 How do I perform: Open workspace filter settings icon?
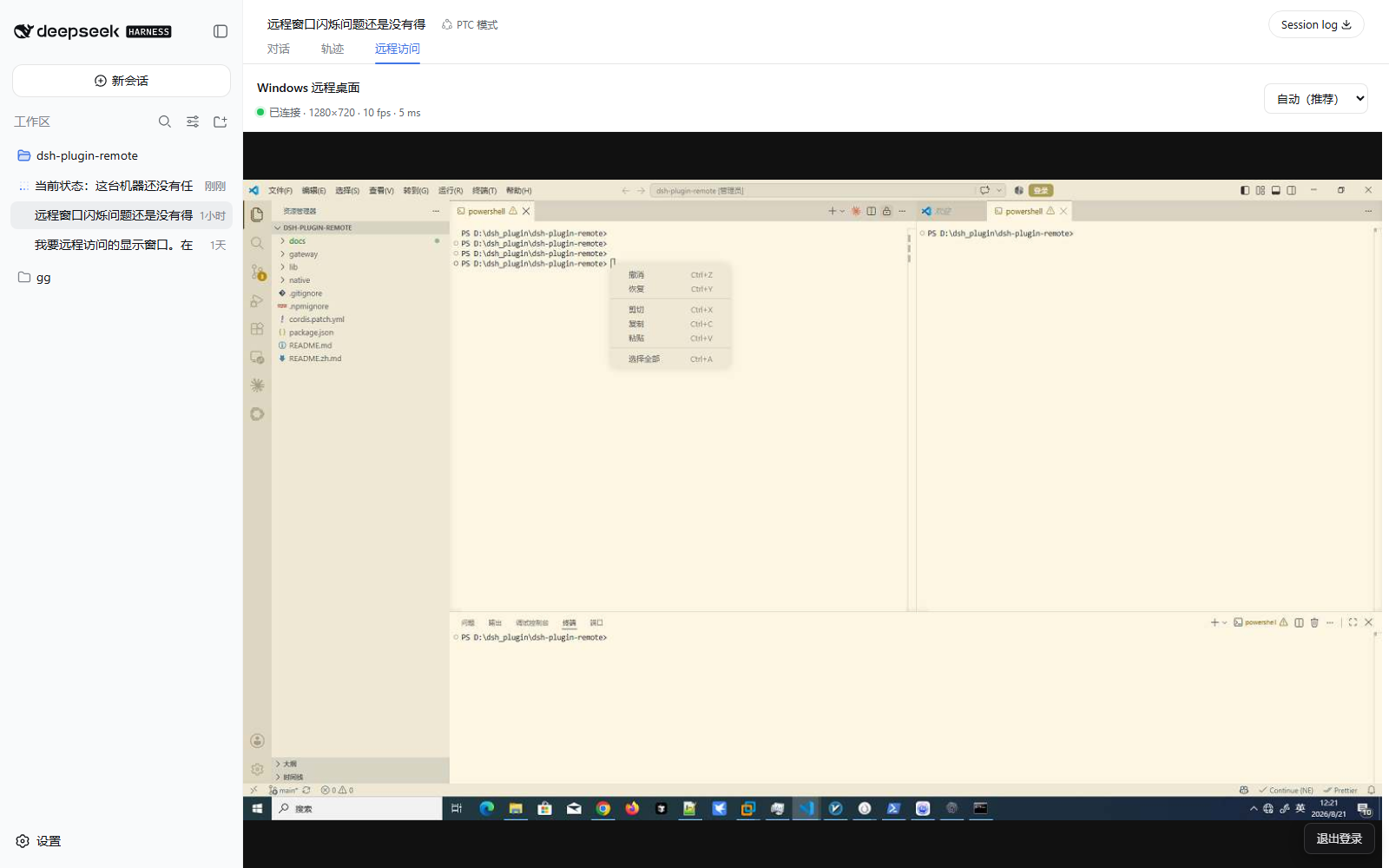coord(193,122)
